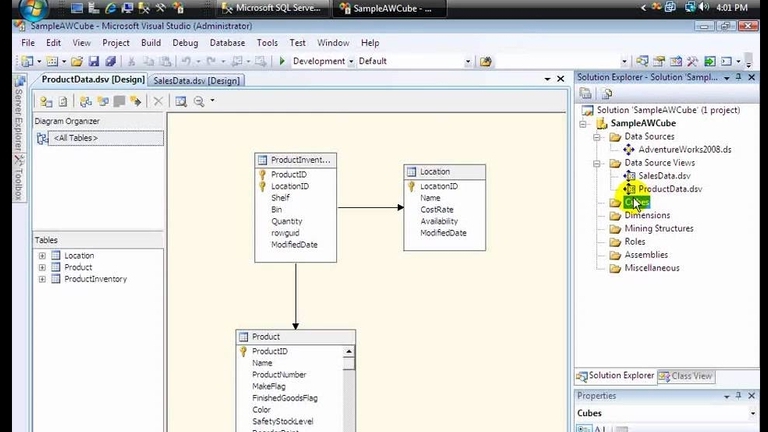Click the Find Table icon in DSV toolbar

[x=181, y=101]
